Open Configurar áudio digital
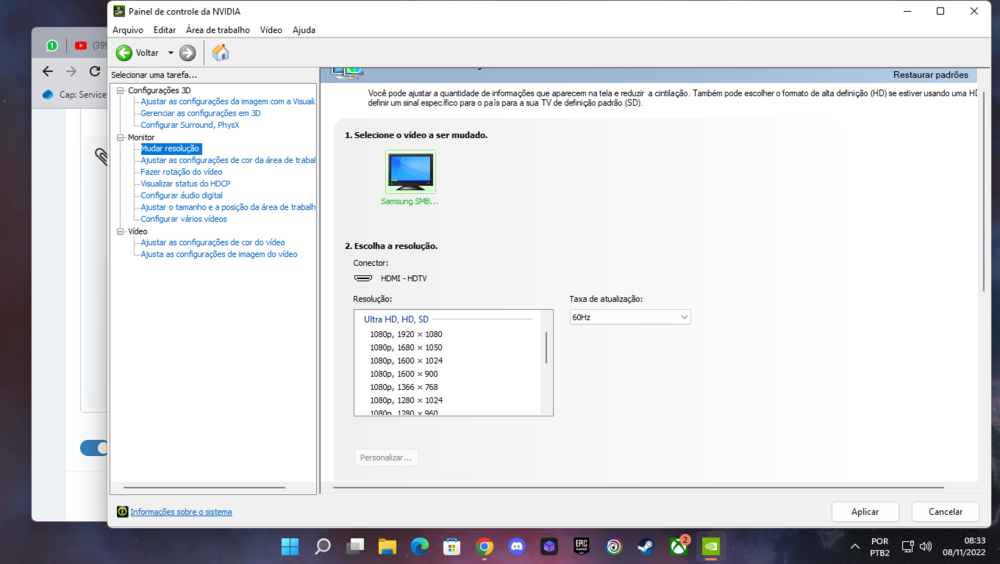 pyautogui.click(x=181, y=195)
